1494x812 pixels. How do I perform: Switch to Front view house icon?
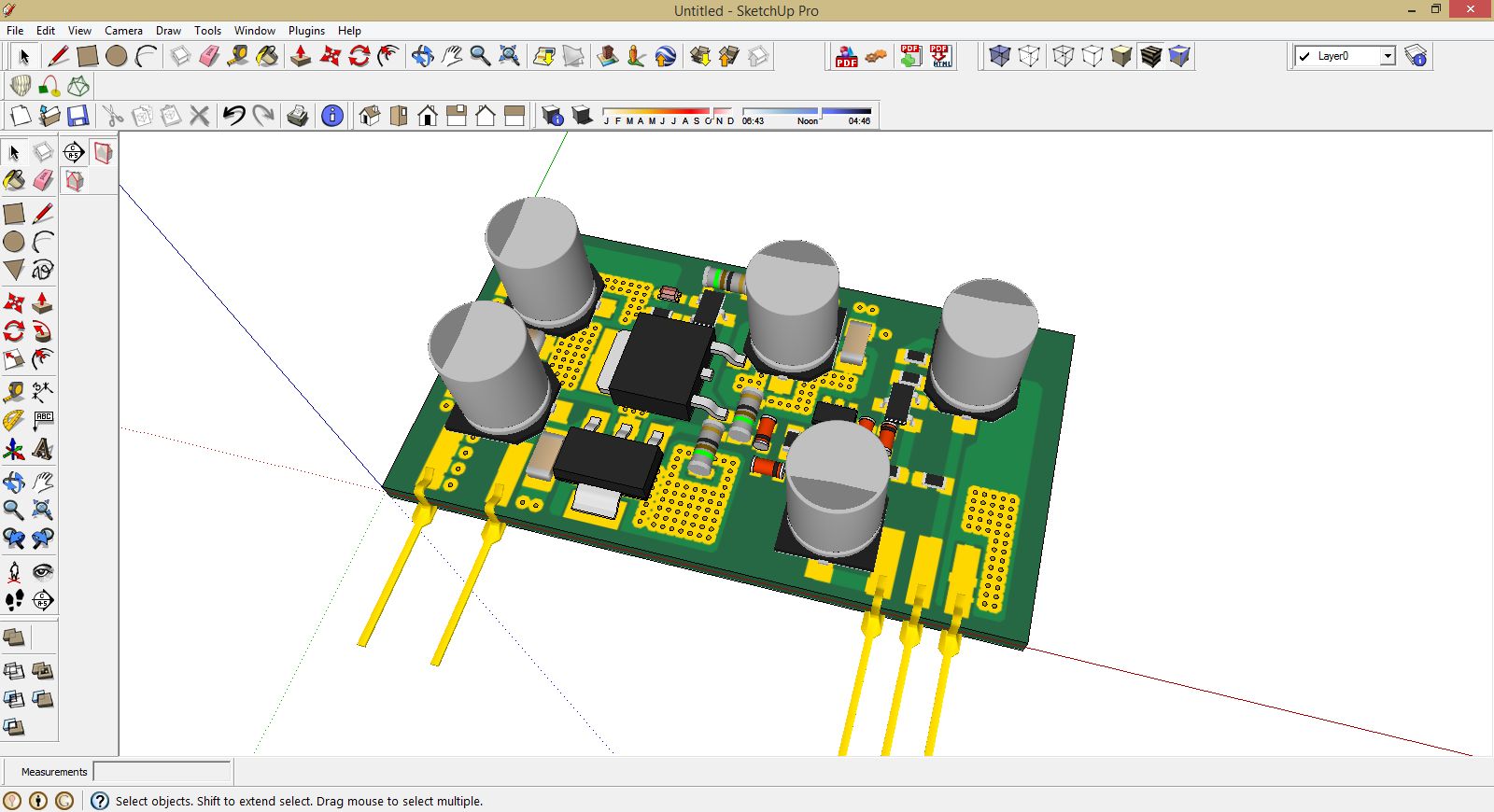pyautogui.click(x=428, y=116)
